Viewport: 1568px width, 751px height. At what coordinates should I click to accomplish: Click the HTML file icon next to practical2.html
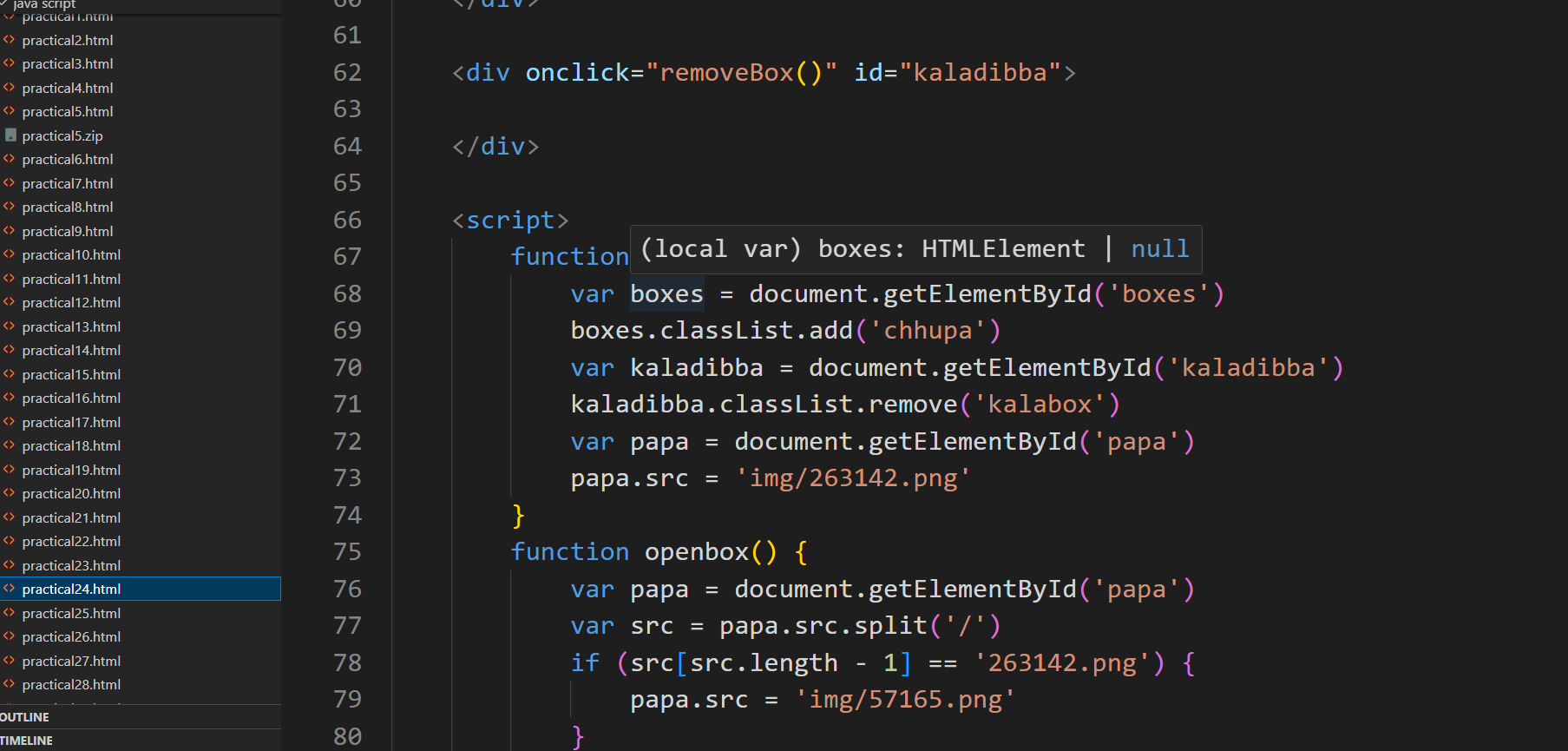(x=10, y=40)
